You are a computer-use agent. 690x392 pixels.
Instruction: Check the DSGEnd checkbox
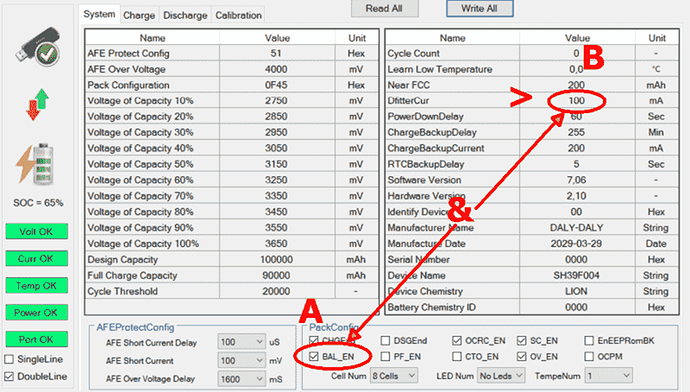click(385, 341)
